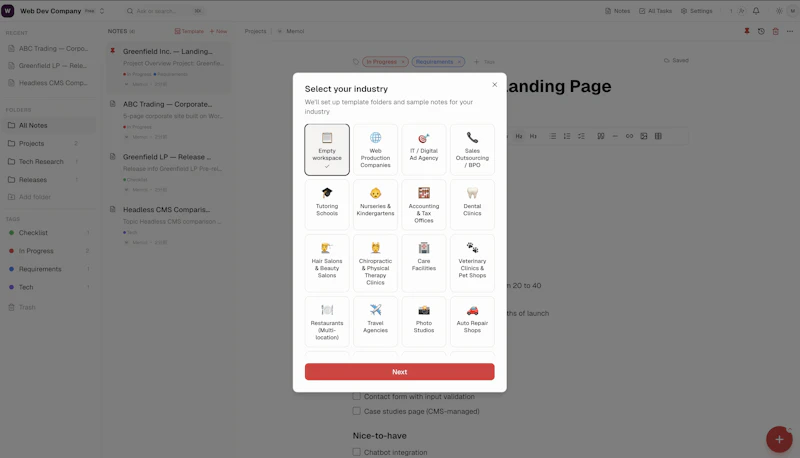The image size is (800, 458).
Task: Select the Empty workspace industry card
Action: pyautogui.click(x=327, y=149)
